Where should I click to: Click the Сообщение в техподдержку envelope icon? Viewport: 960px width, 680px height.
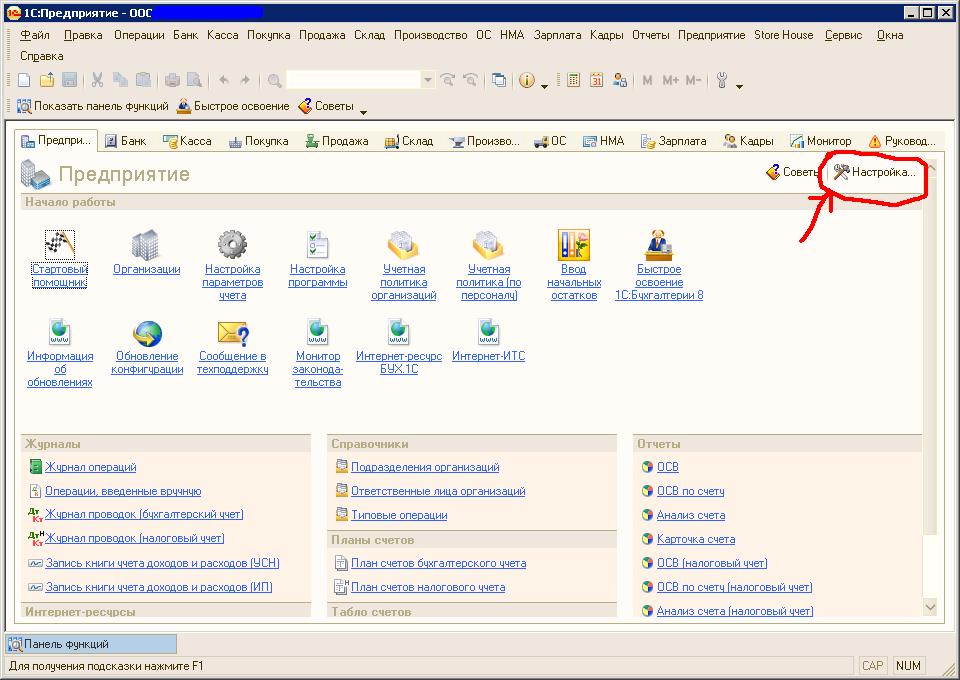(233, 334)
